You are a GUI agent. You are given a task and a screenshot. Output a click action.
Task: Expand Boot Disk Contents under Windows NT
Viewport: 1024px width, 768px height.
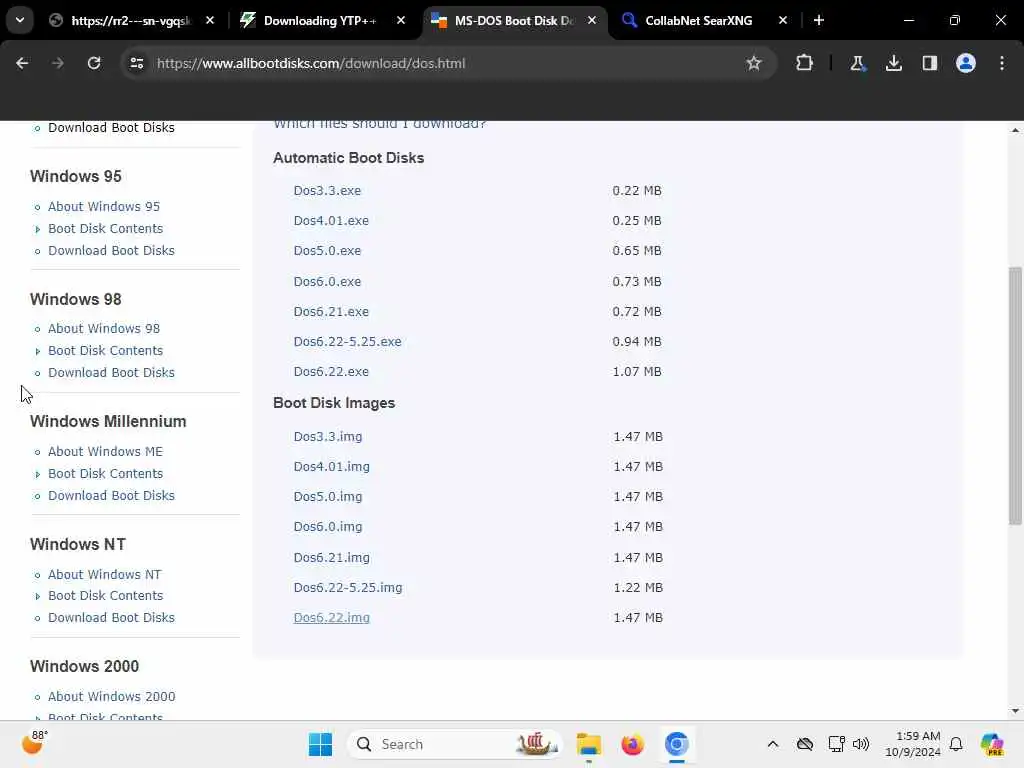[105, 596]
